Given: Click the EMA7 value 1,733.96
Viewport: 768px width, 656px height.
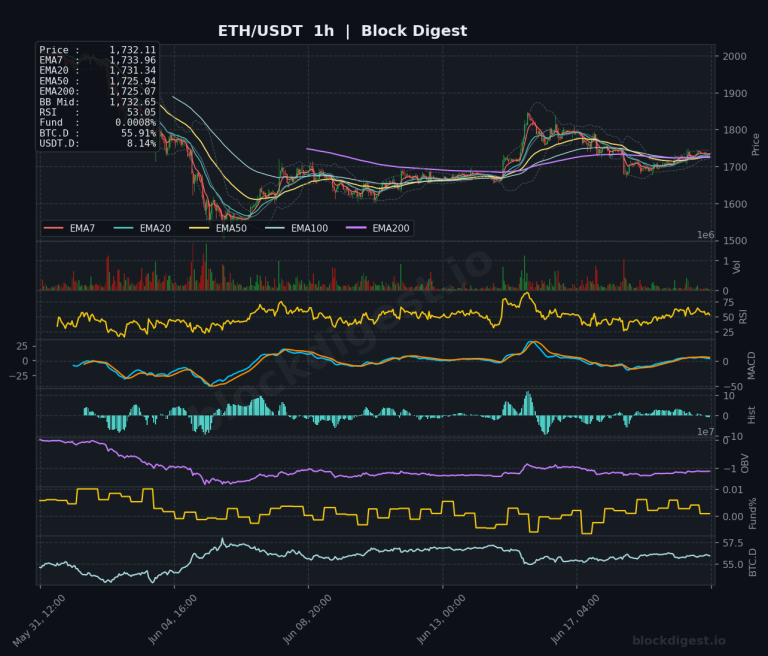Looking at the screenshot, I should [x=132, y=60].
